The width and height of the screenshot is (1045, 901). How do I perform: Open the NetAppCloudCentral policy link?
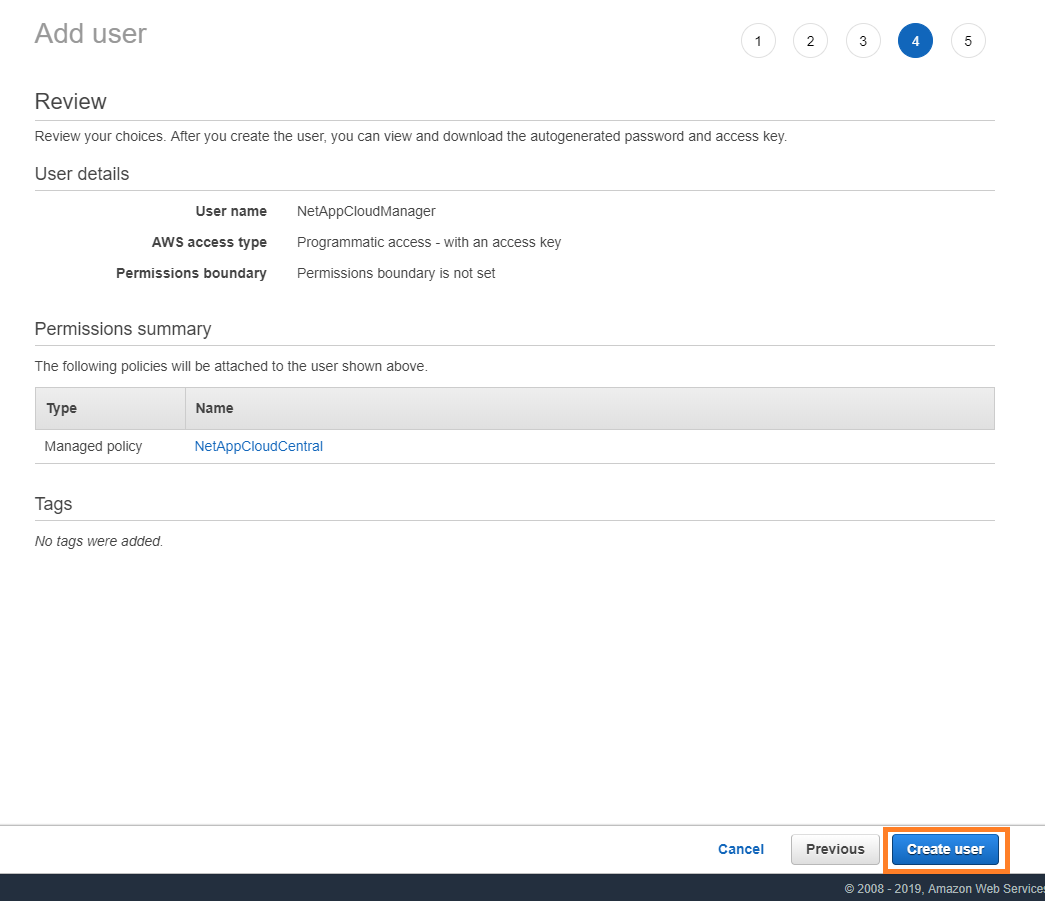(258, 446)
